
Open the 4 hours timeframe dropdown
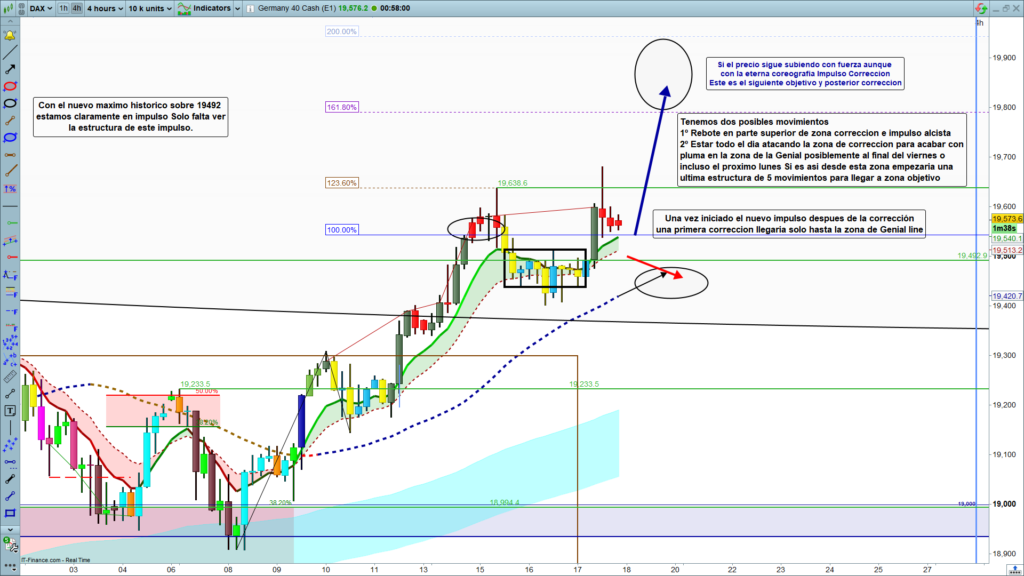coord(104,8)
